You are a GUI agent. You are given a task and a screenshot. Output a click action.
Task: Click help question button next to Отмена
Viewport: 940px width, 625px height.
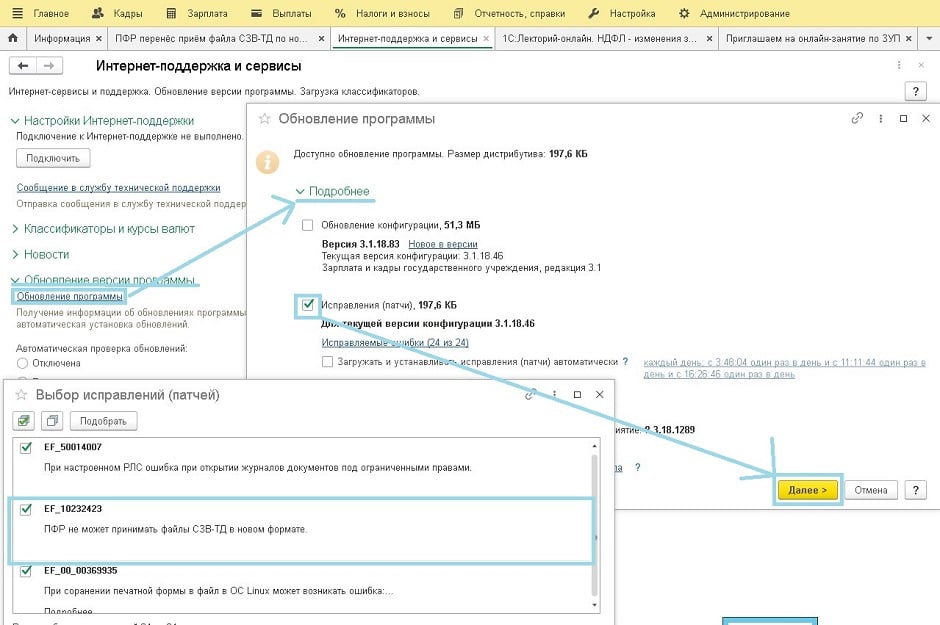(x=914, y=490)
